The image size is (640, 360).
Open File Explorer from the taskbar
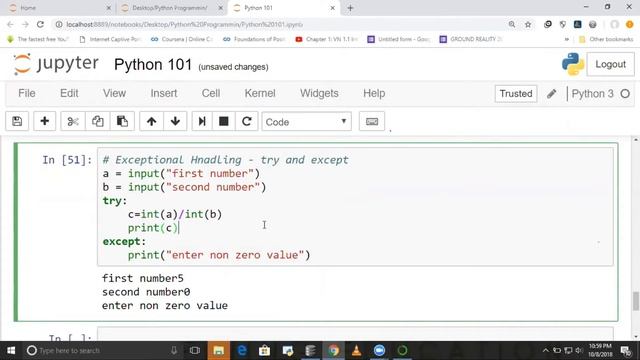point(219,350)
